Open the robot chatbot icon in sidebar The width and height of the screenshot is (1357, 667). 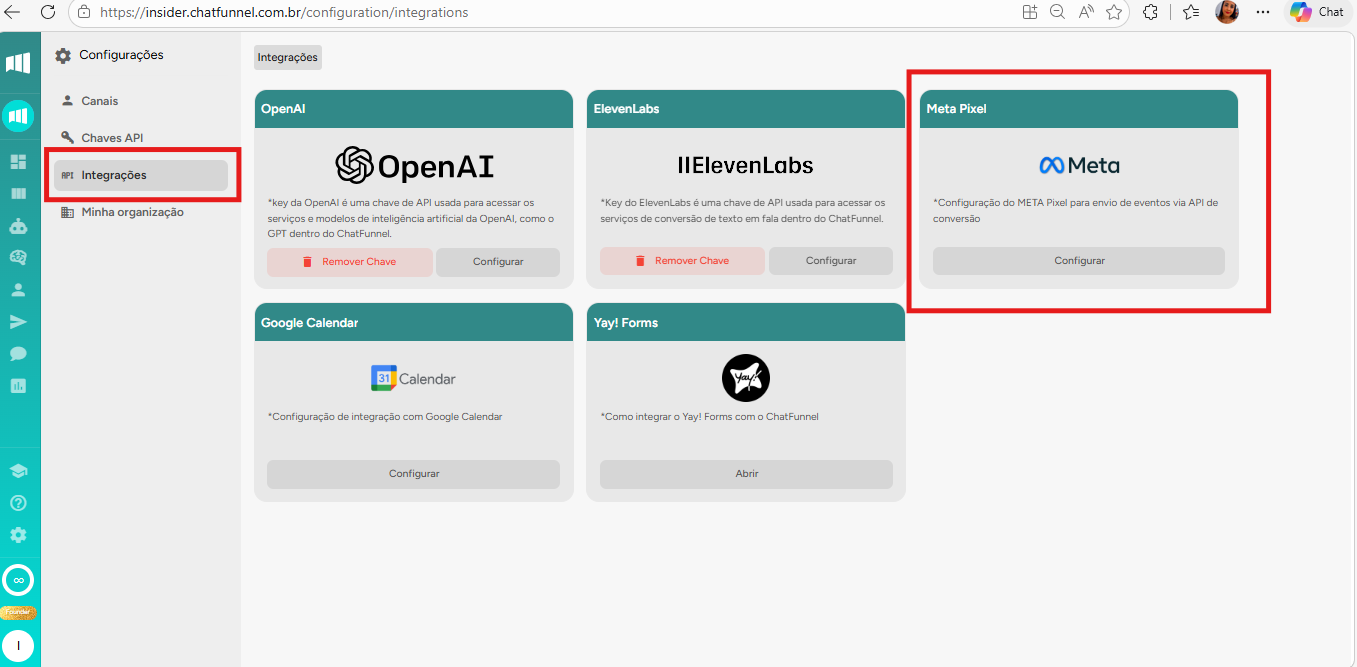pos(18,226)
